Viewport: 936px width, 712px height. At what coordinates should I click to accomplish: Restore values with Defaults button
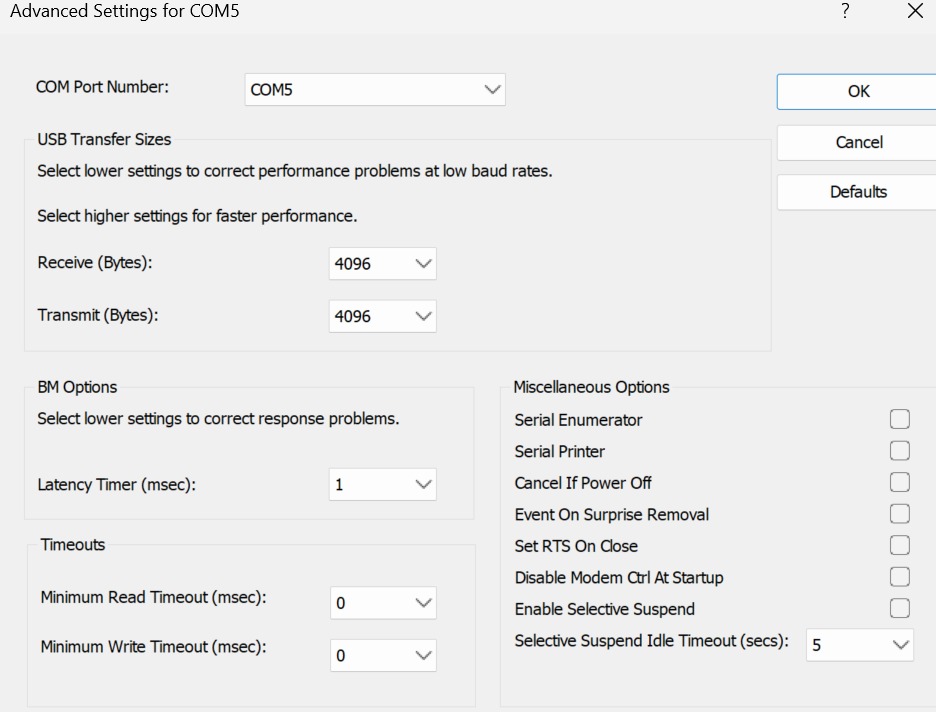857,192
